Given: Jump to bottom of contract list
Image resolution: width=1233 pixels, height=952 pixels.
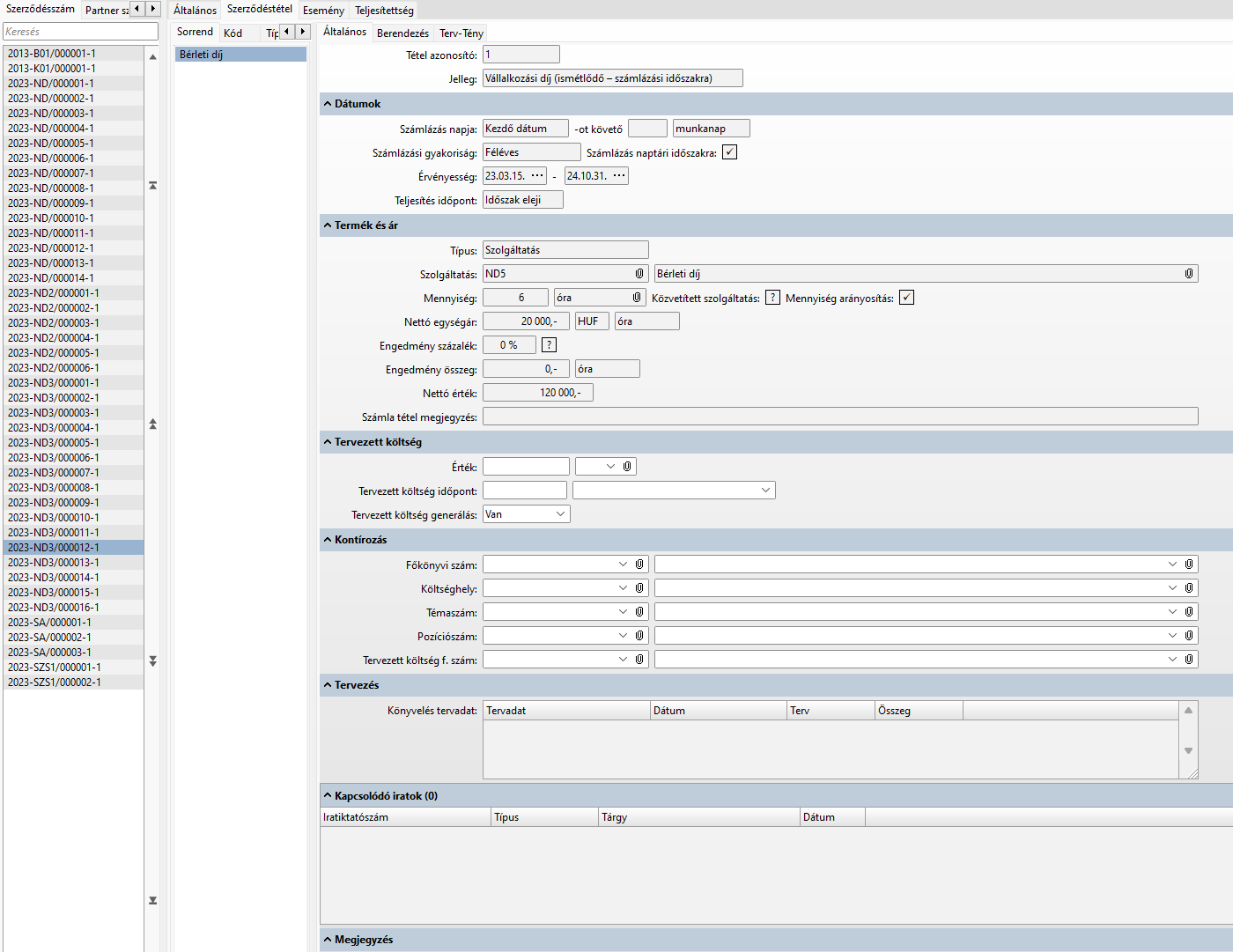Looking at the screenshot, I should point(152,900).
